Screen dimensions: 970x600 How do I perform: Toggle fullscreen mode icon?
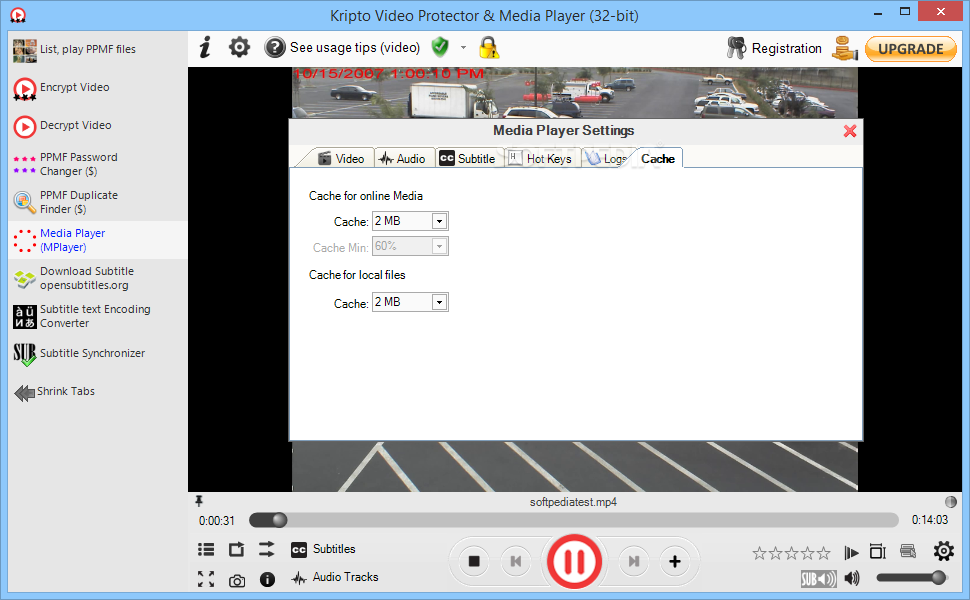tap(206, 579)
